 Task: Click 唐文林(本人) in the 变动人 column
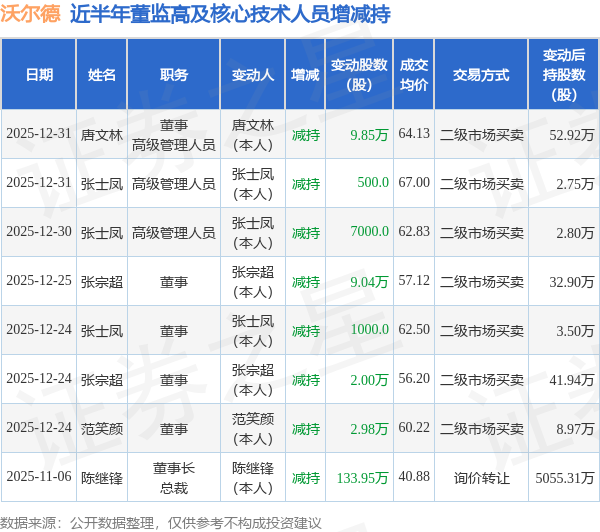coord(253,135)
